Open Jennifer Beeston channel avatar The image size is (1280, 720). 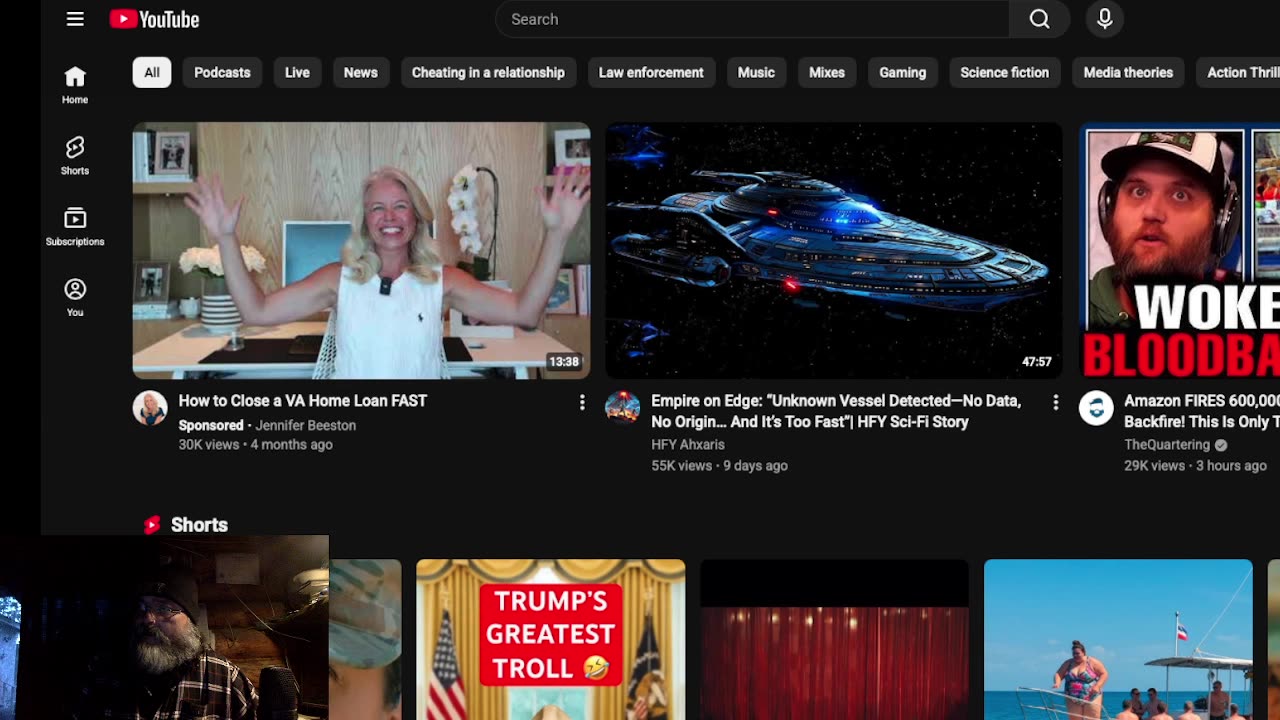tap(150, 408)
